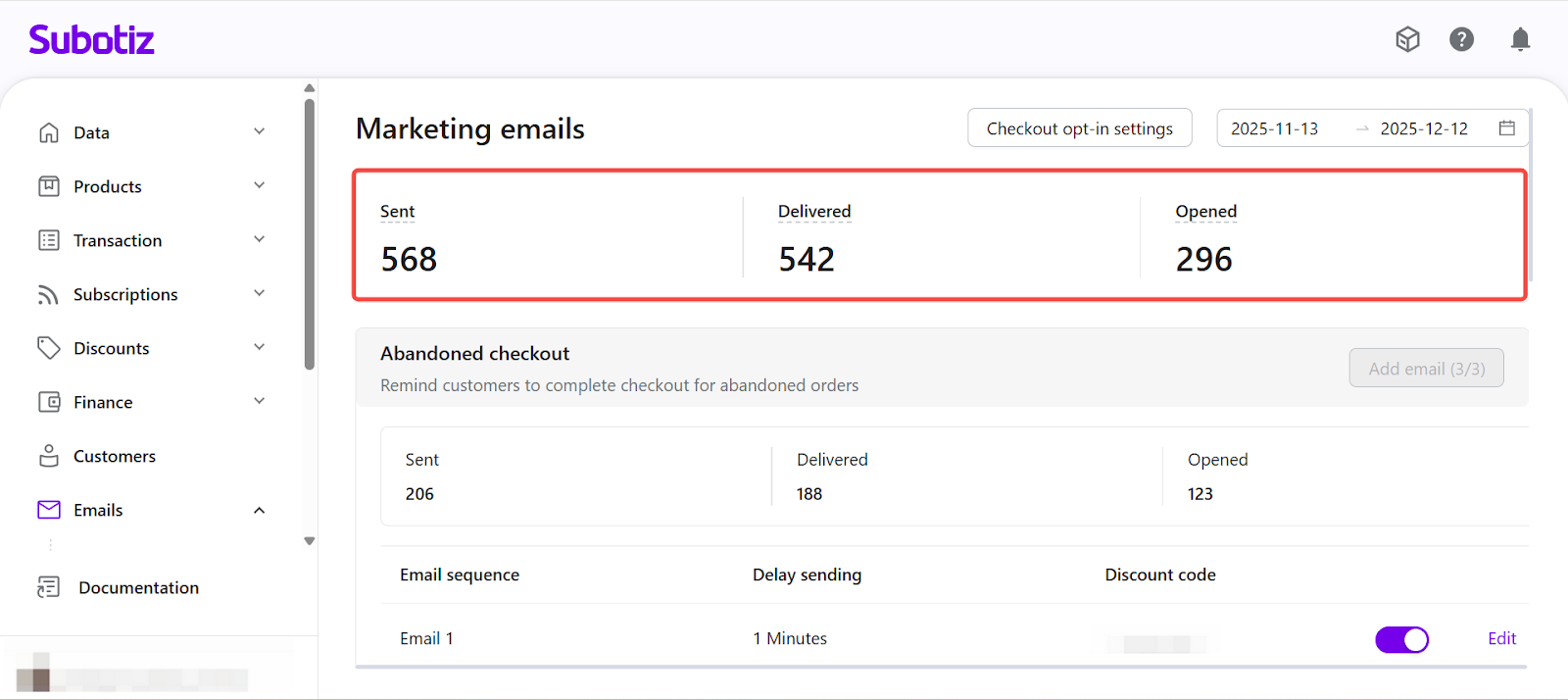Click the start date 2025-11-13 field
The image size is (1568, 700).
[1275, 128]
